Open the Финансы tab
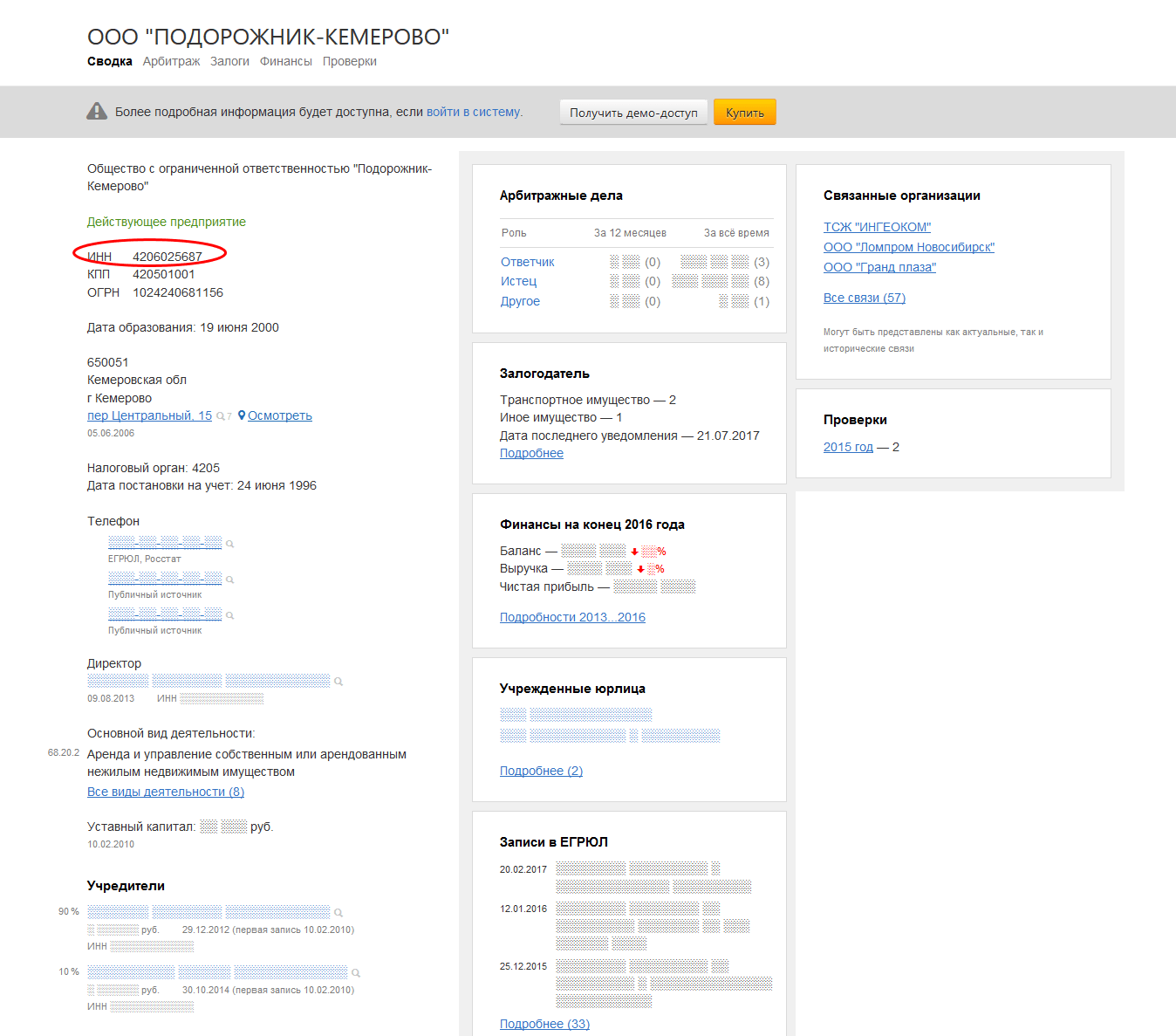This screenshot has height=1036, width=1176. tap(286, 61)
